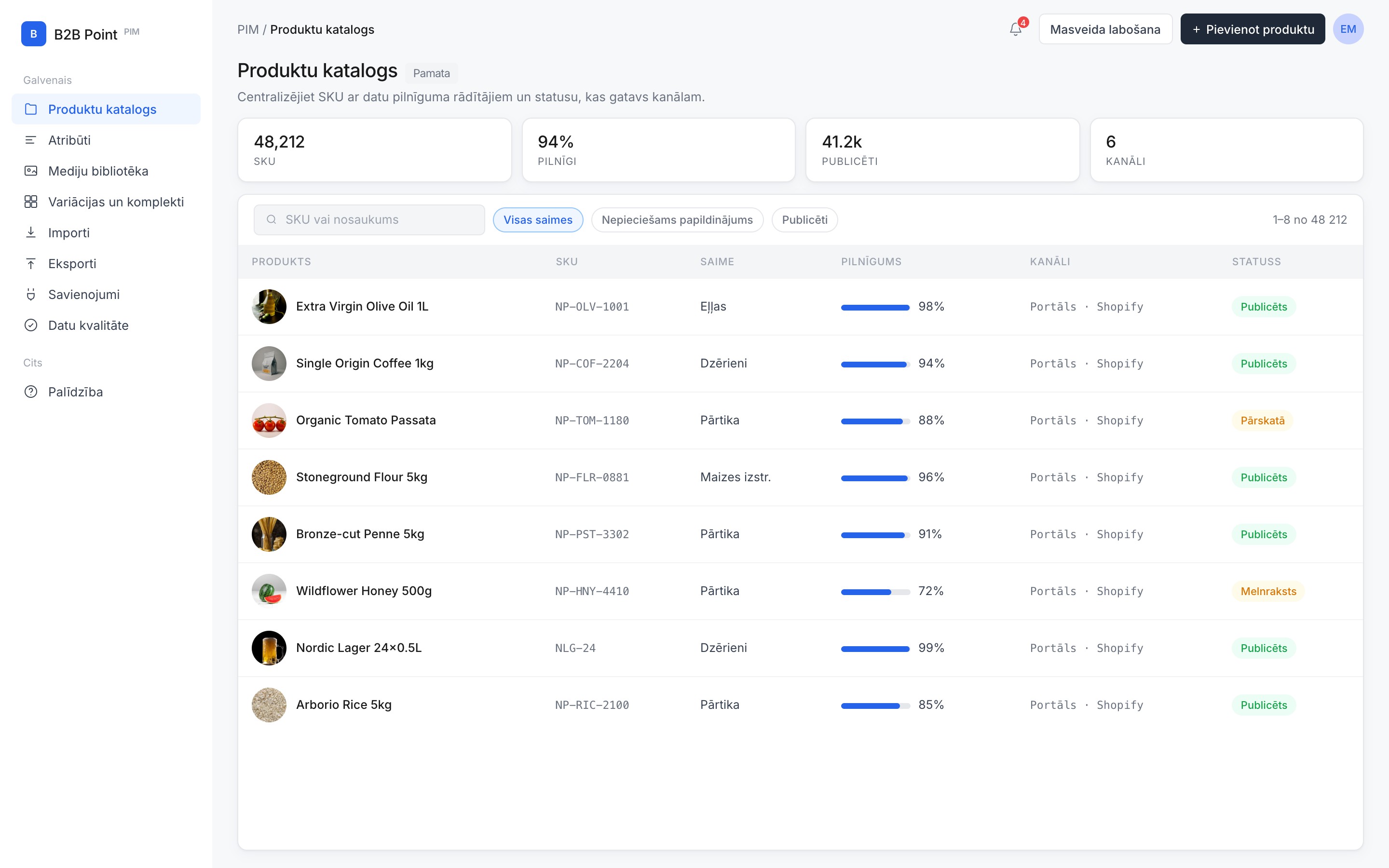
Task: Click the Pilnīgums column header
Action: [x=871, y=262]
